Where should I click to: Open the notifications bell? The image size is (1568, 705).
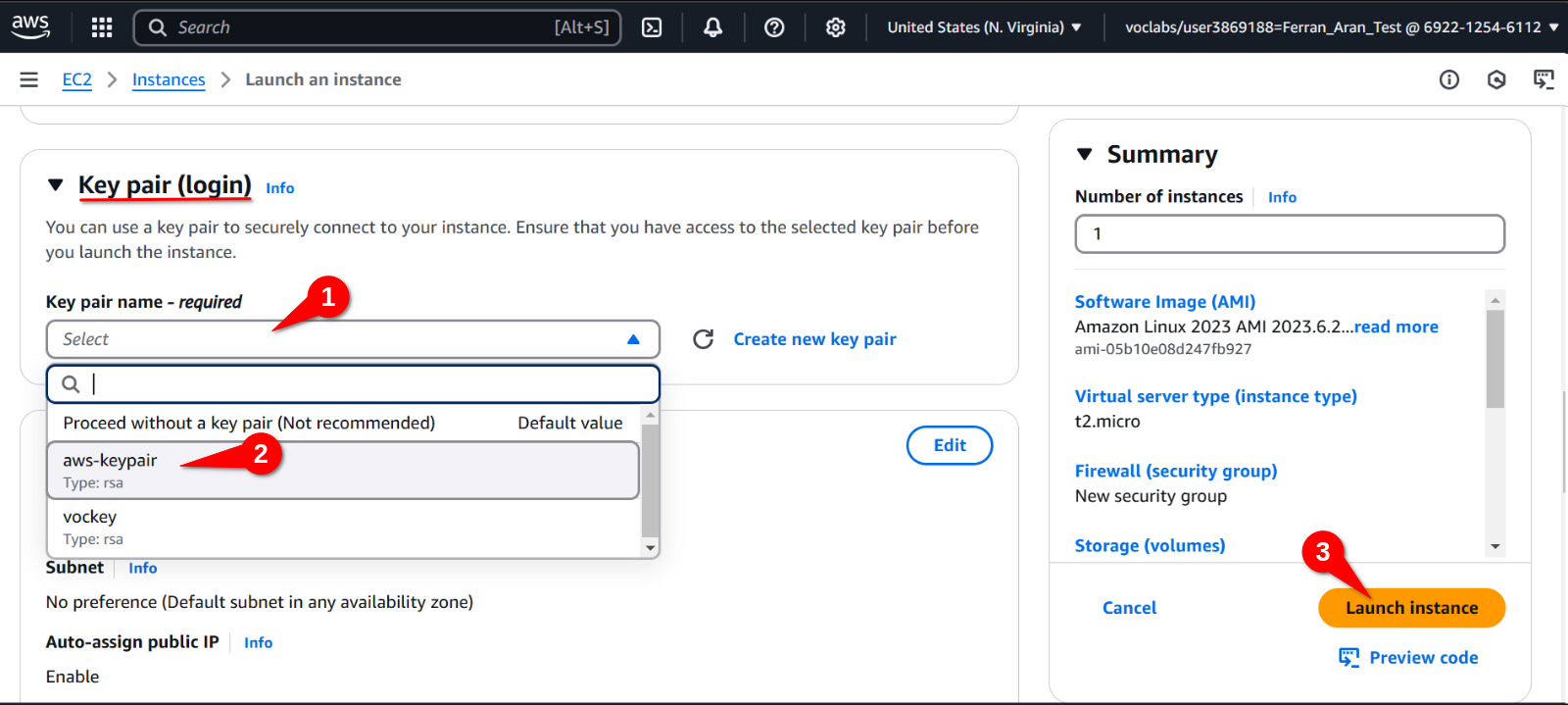click(x=713, y=27)
